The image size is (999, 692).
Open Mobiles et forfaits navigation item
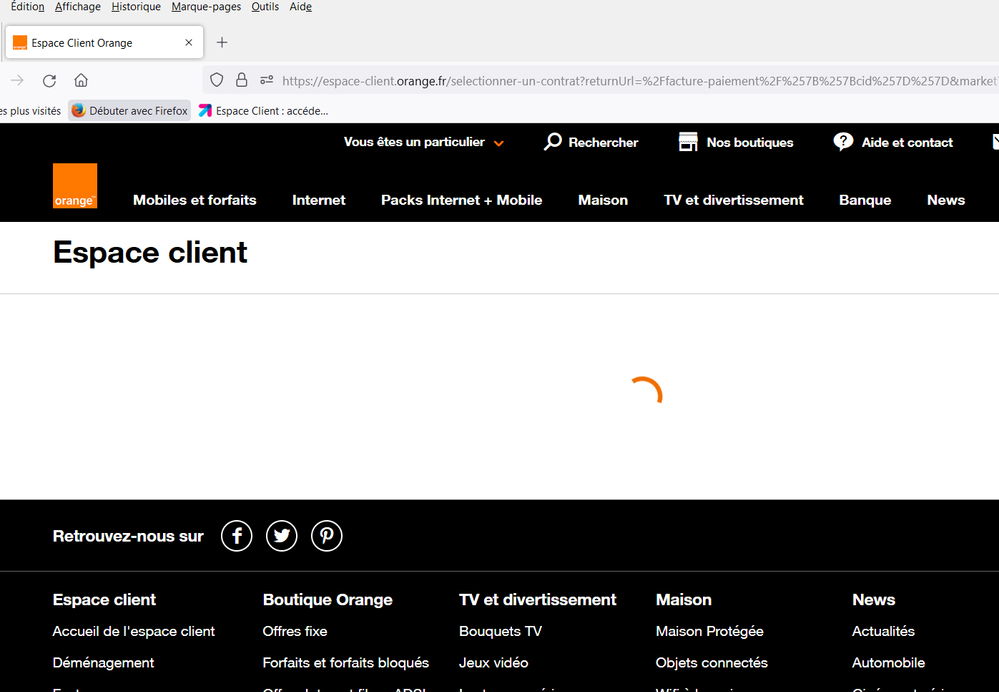point(195,200)
